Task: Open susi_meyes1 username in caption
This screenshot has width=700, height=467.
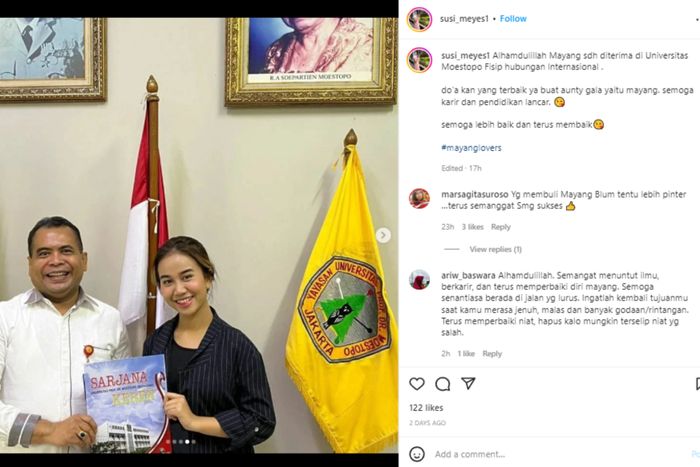Action: point(466,56)
